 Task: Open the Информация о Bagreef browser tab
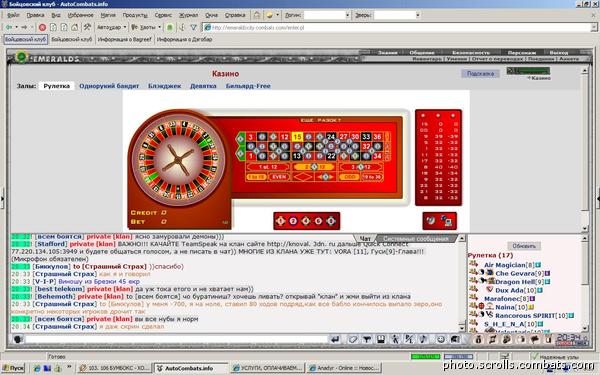click(x=124, y=39)
